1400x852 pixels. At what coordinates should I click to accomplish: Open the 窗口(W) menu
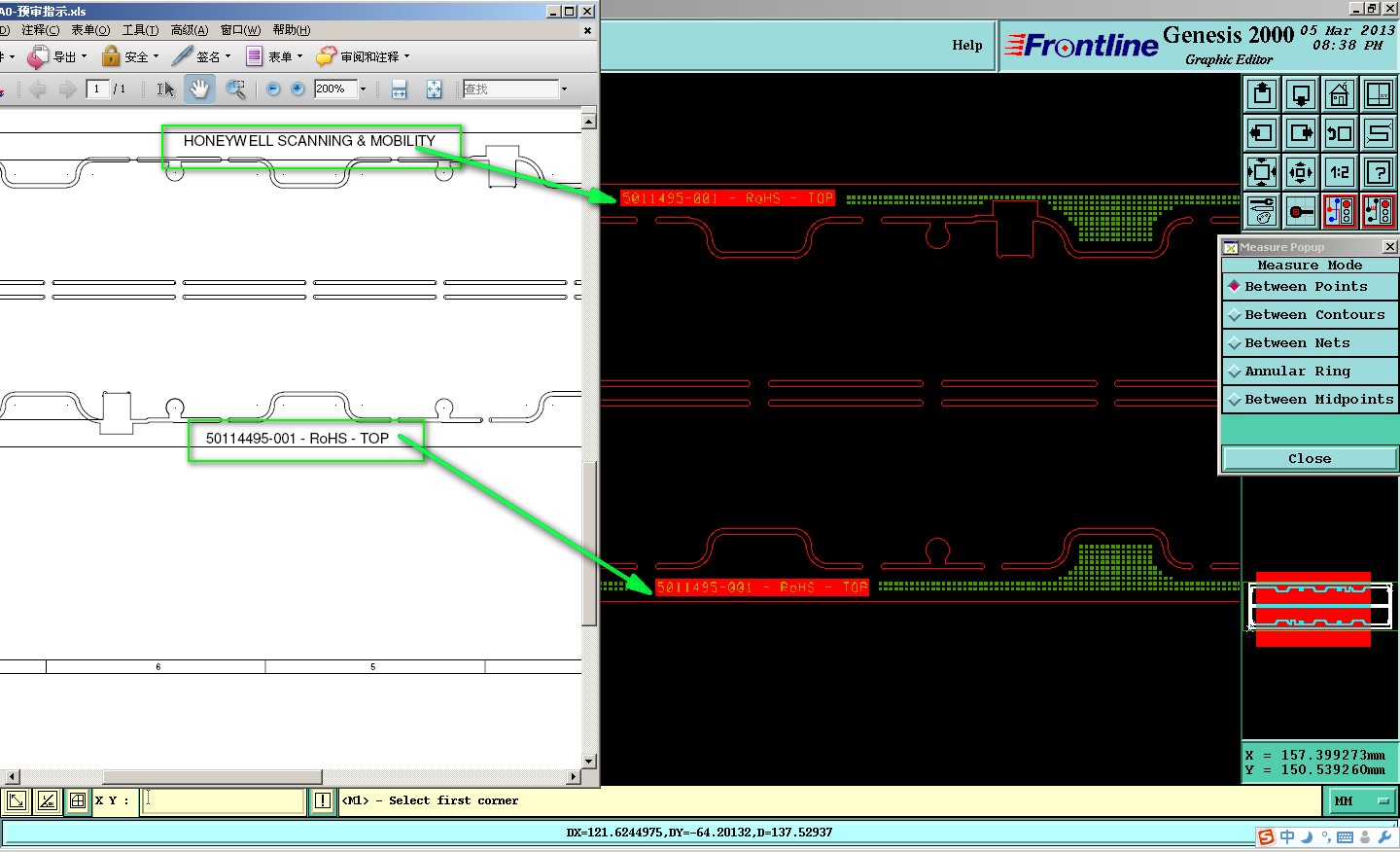(240, 30)
